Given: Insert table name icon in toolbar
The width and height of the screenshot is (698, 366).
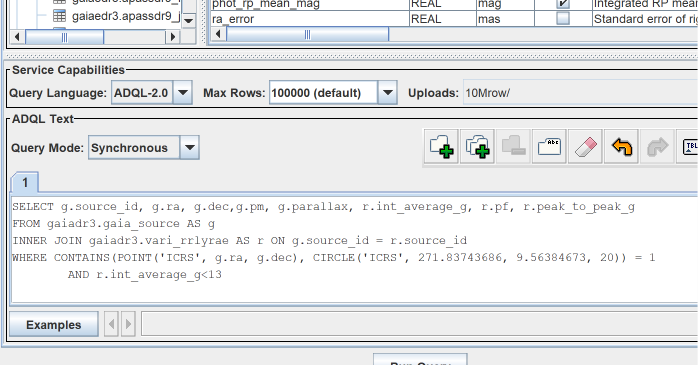Looking at the screenshot, I should pyautogui.click(x=688, y=147).
